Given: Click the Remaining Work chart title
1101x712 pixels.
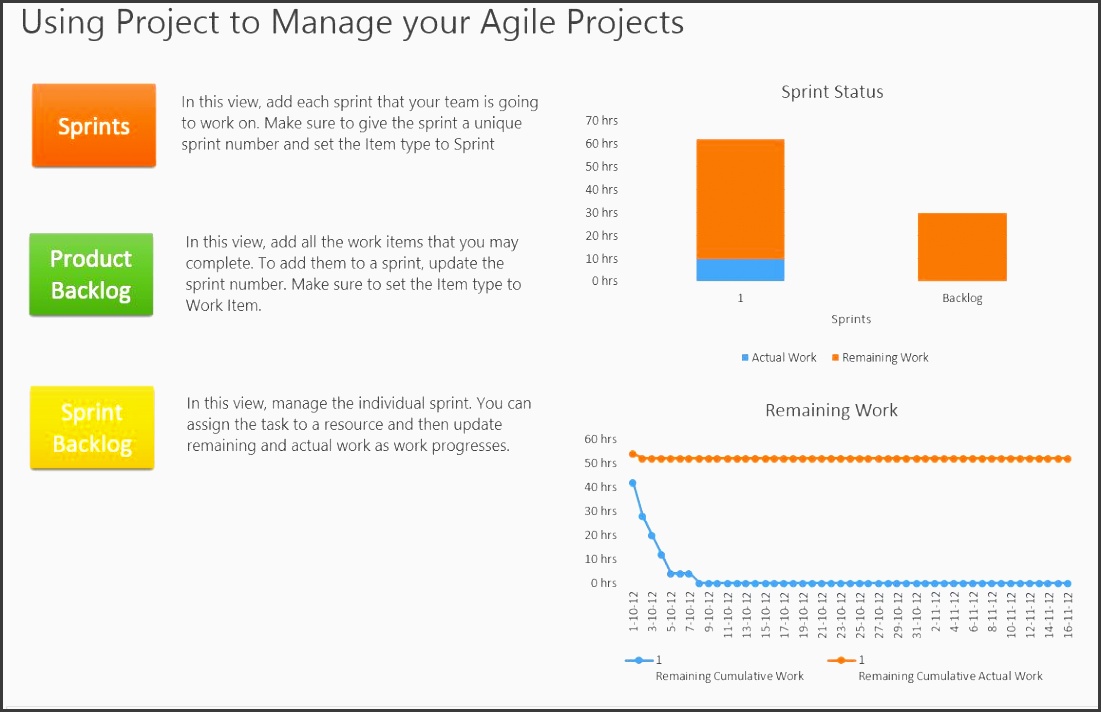Looking at the screenshot, I should 831,410.
